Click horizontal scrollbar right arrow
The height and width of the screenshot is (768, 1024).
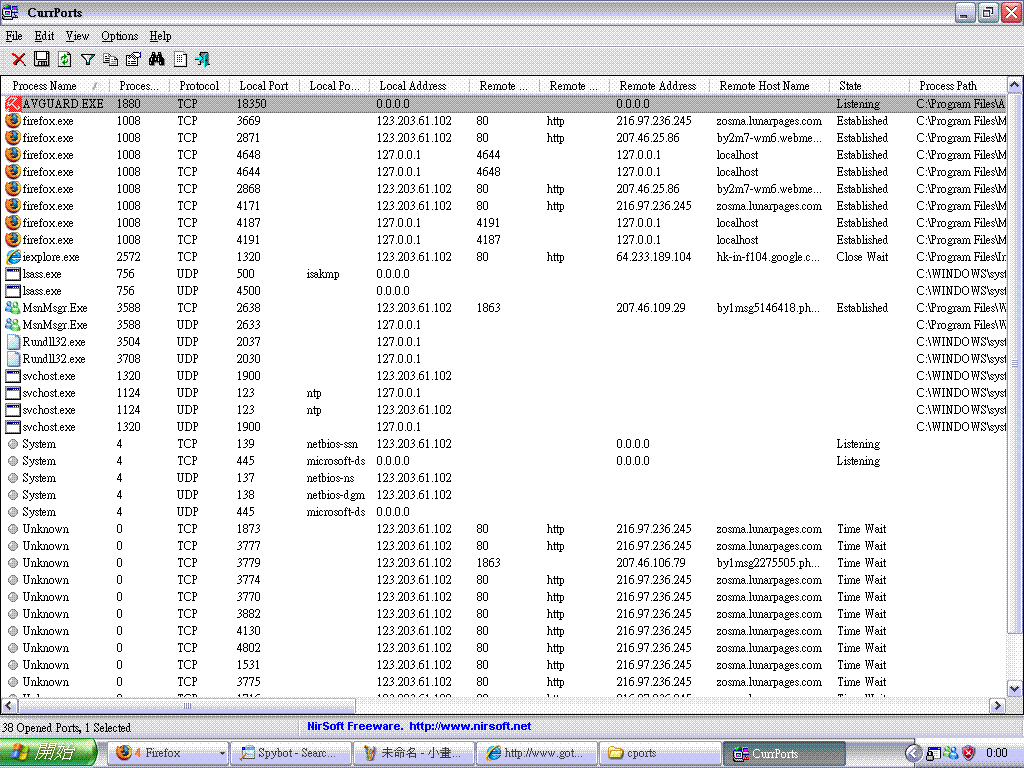click(x=997, y=705)
